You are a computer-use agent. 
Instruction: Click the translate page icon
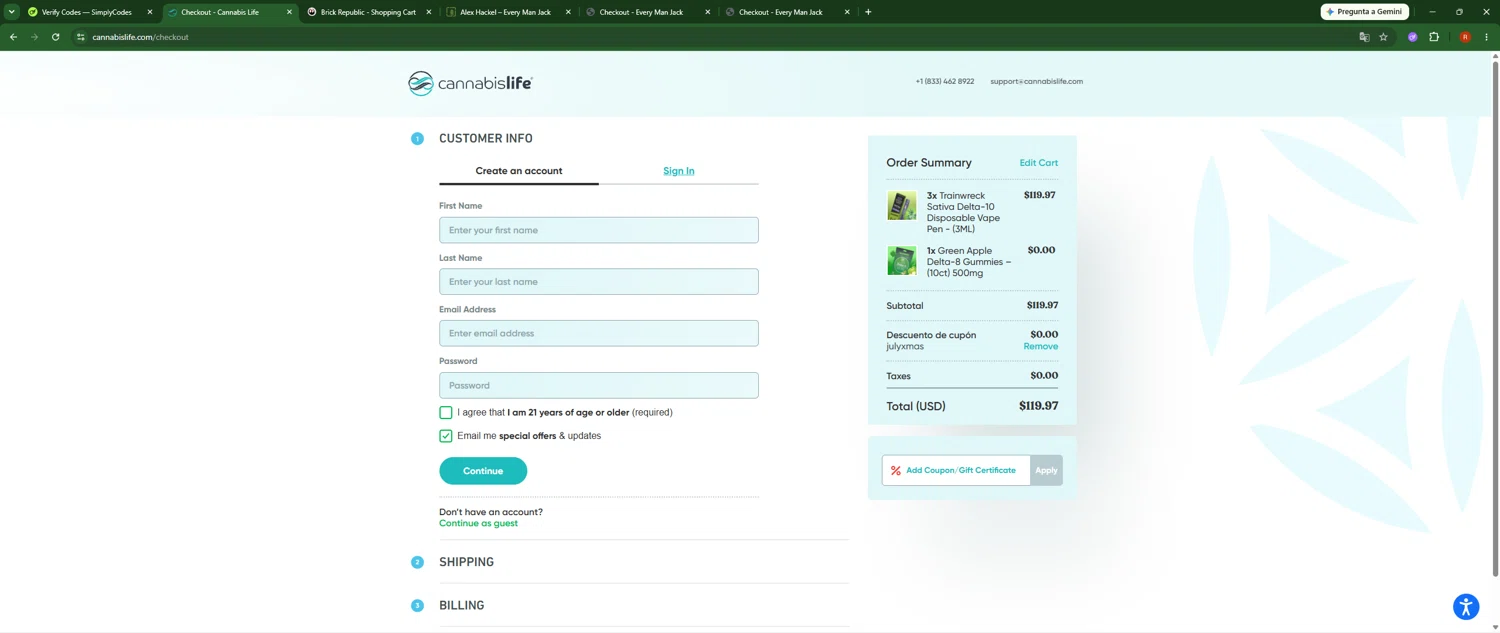tap(1364, 37)
